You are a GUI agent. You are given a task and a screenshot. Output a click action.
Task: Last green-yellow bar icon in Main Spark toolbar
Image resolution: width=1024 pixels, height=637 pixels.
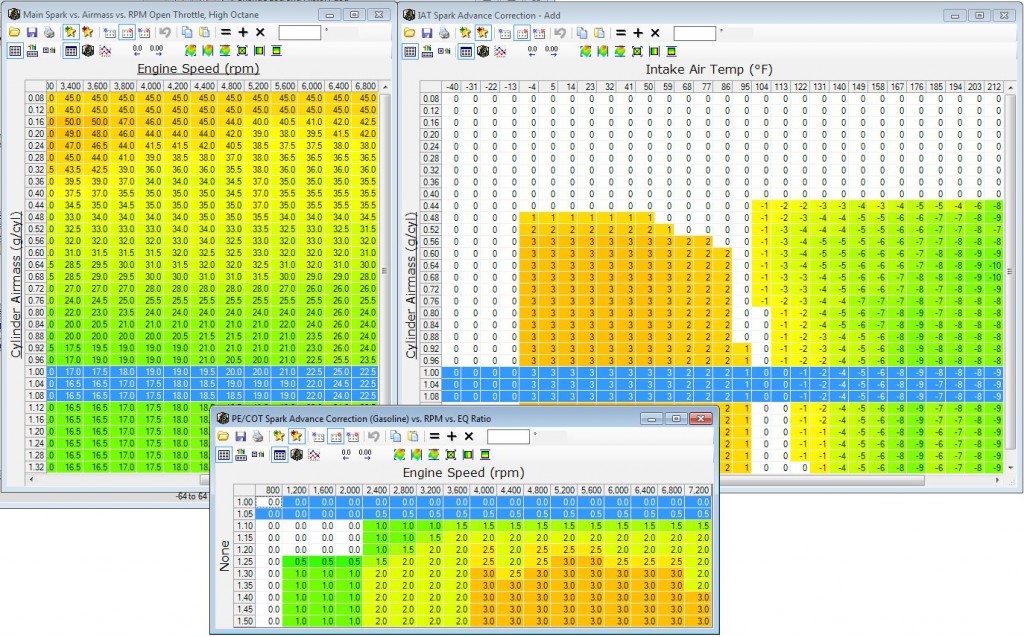(x=276, y=50)
